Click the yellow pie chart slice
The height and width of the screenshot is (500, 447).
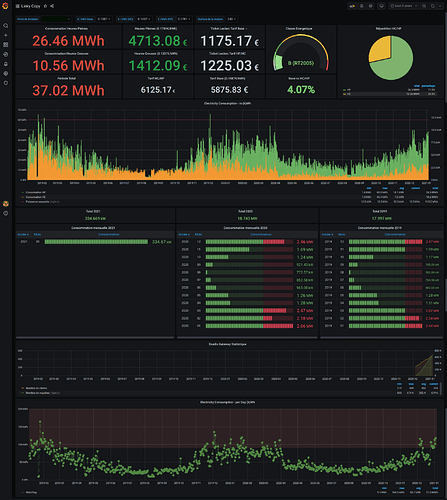pyautogui.click(x=381, y=49)
